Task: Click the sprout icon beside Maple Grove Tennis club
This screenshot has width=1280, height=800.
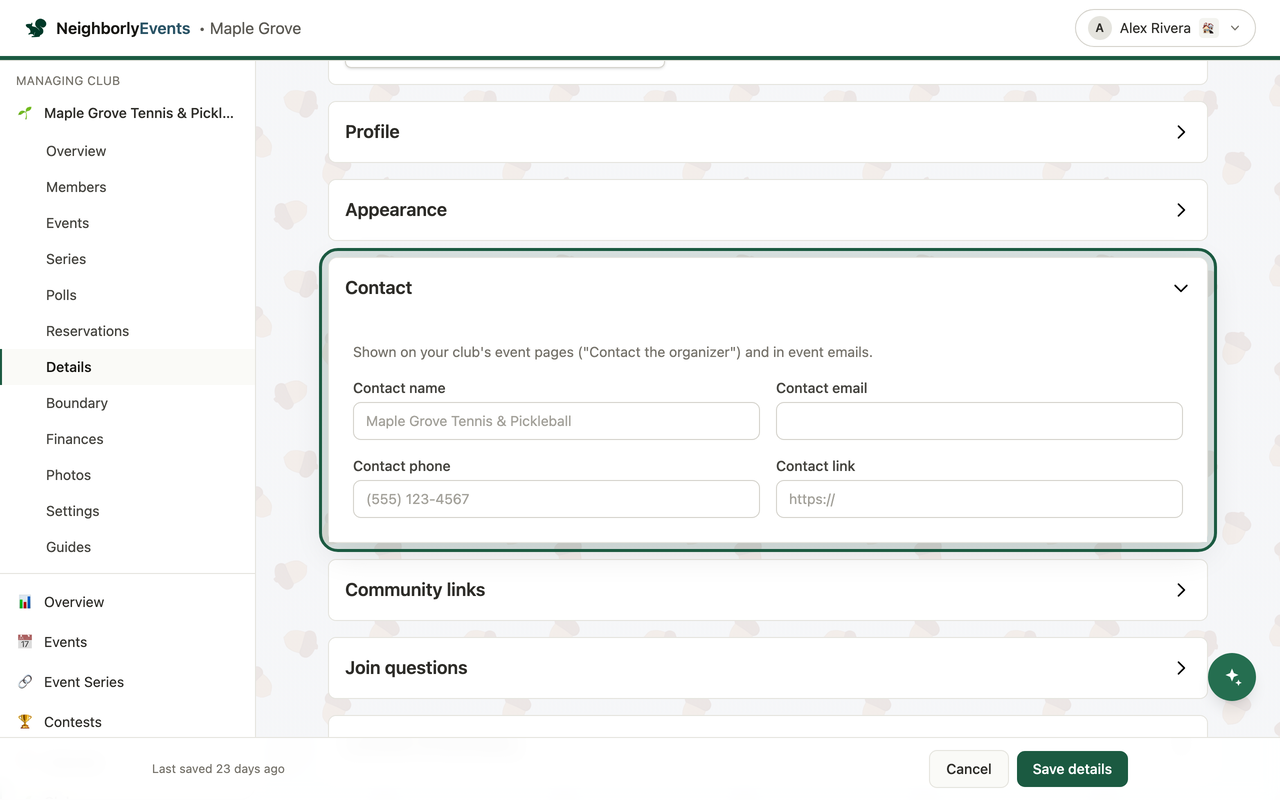Action: (x=25, y=113)
